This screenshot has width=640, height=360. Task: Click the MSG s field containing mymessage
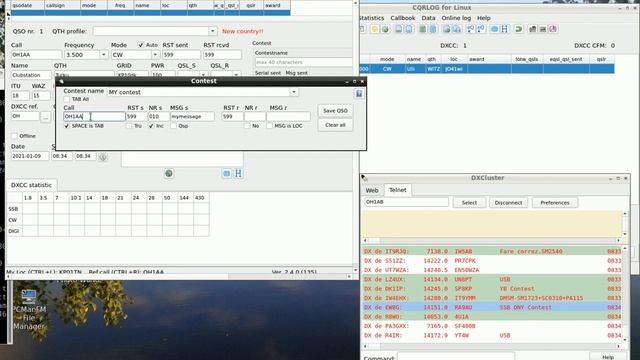pyautogui.click(x=192, y=116)
